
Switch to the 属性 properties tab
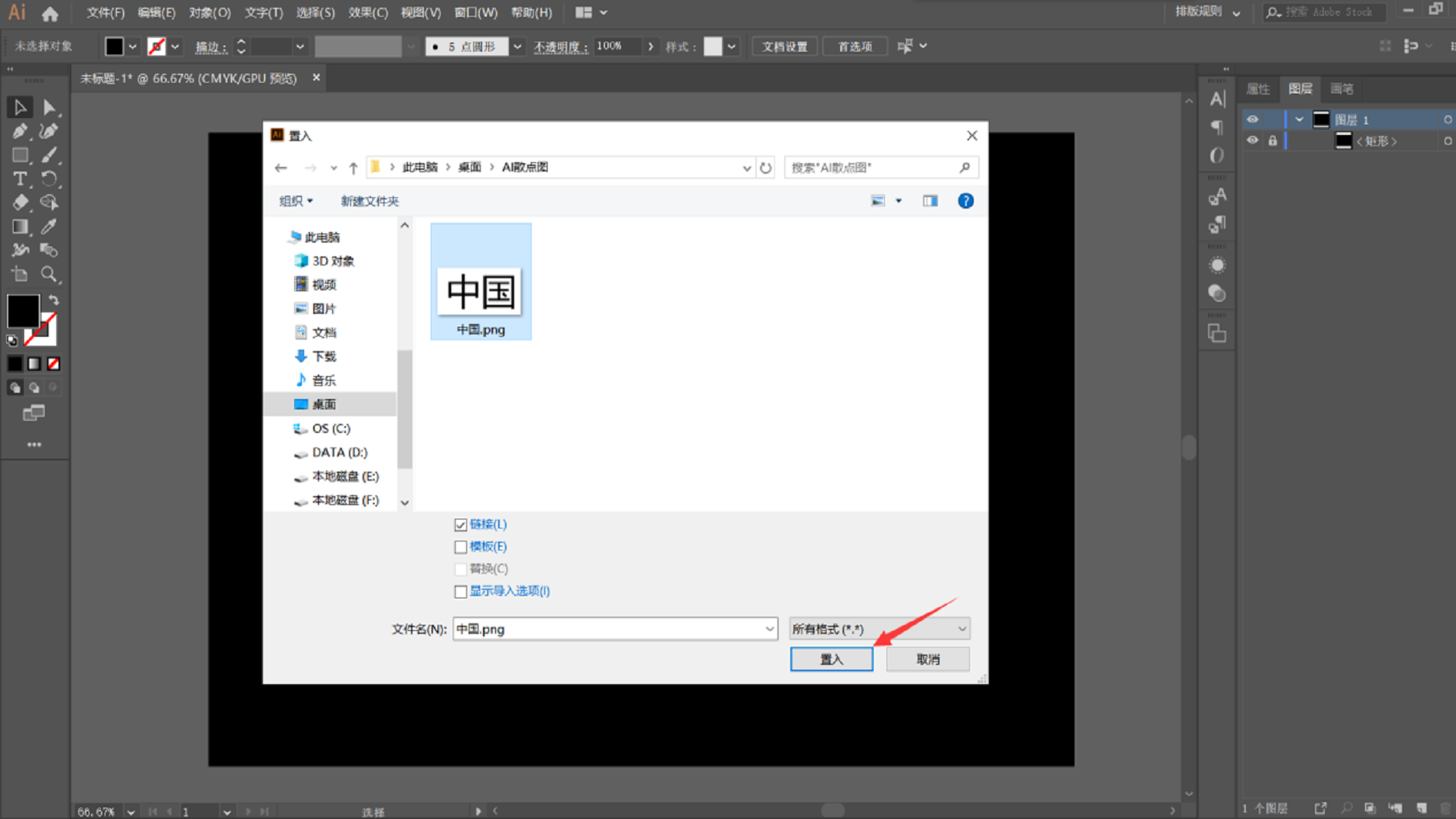click(1258, 89)
